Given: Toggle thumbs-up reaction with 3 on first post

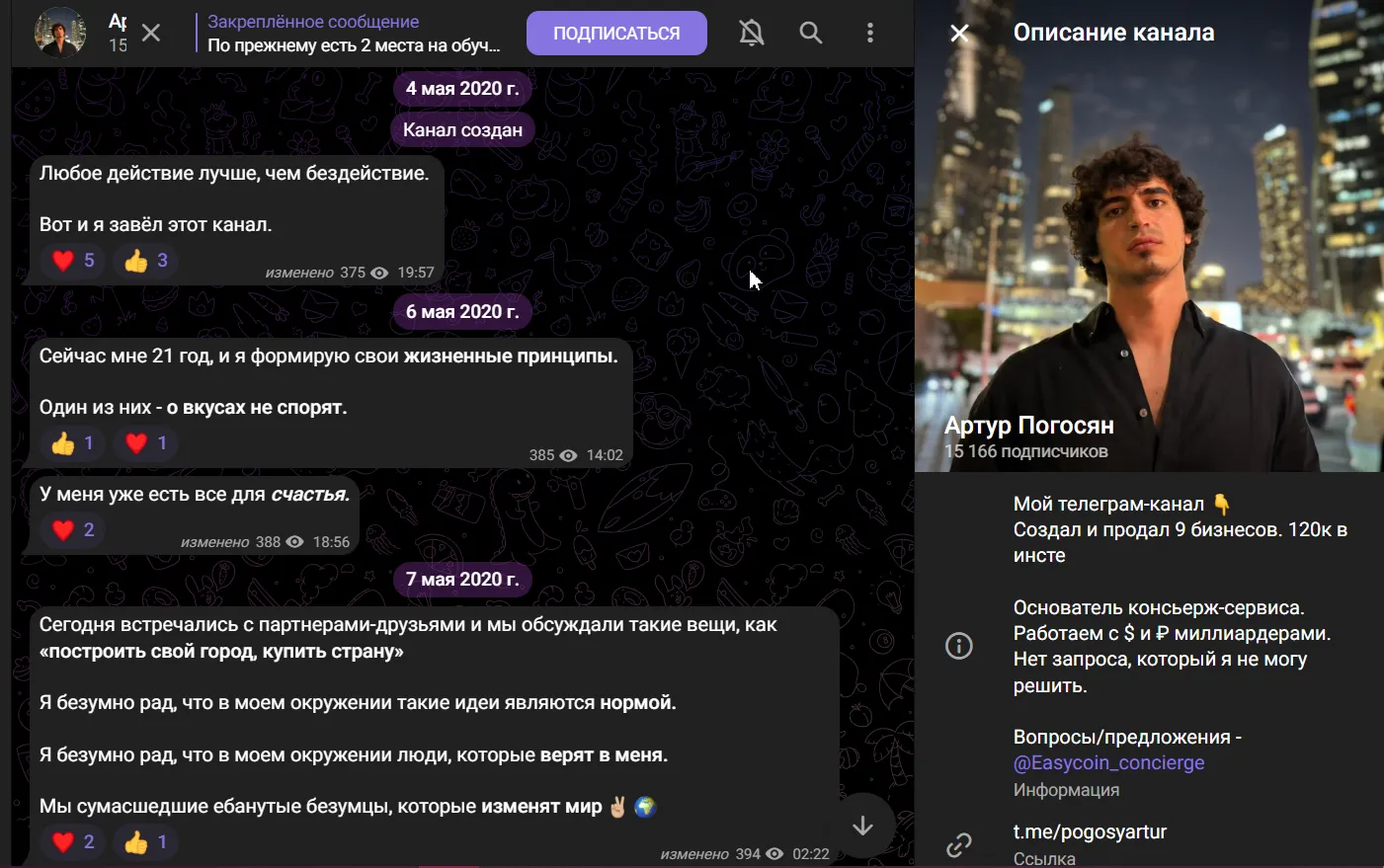Looking at the screenshot, I should point(146,261).
